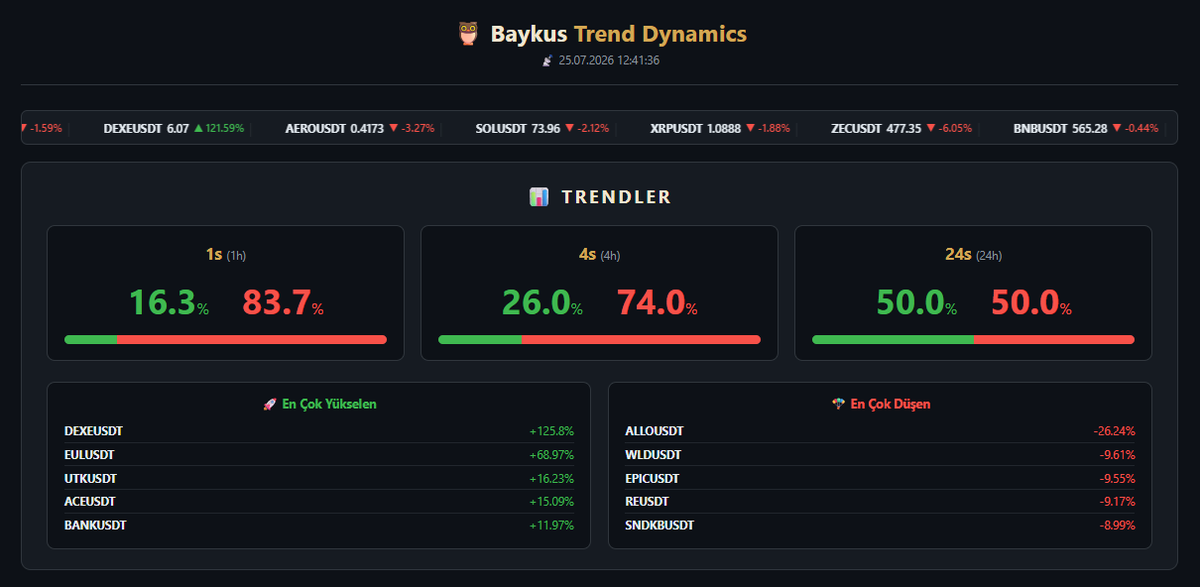The image size is (1200, 587).
Task: Select the SOLUSDT ticker item
Action: pyautogui.click(x=543, y=128)
